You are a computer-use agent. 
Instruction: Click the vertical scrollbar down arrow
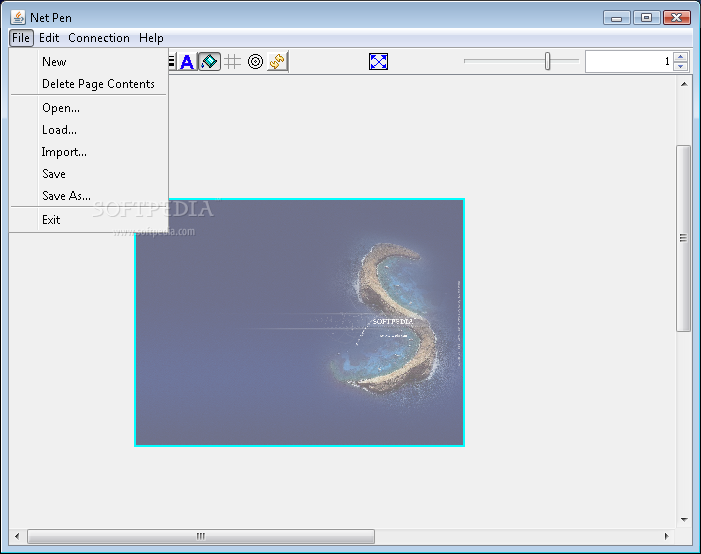[x=684, y=520]
